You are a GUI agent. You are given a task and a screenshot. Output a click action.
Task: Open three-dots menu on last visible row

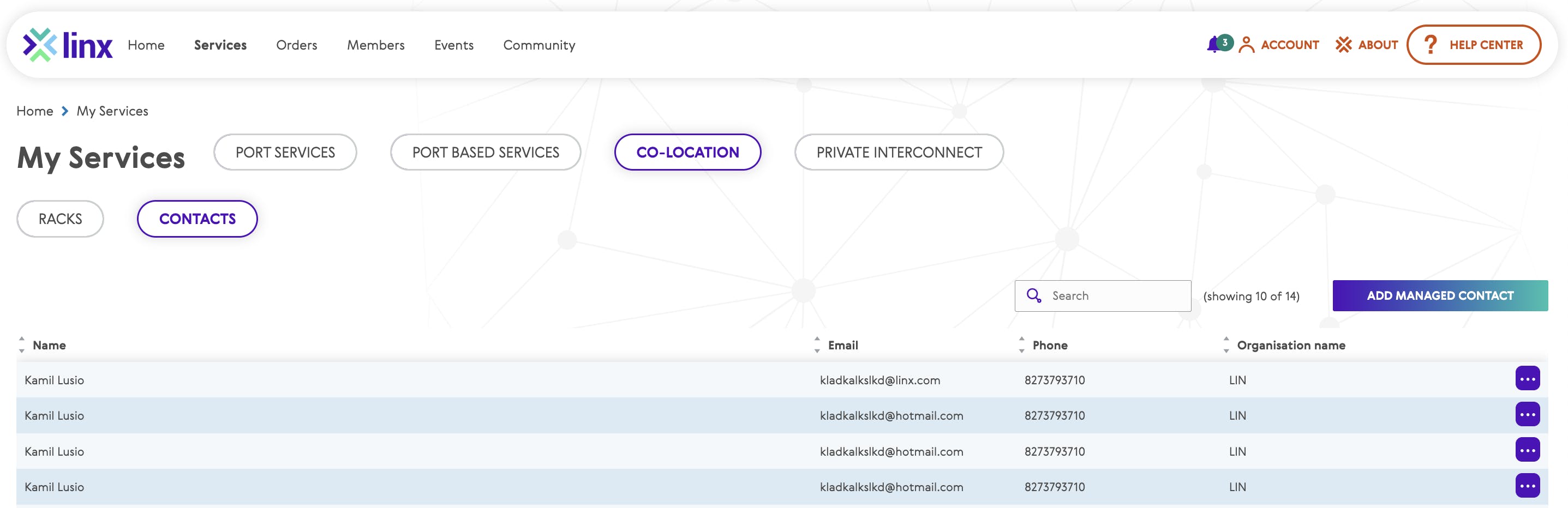point(1527,486)
